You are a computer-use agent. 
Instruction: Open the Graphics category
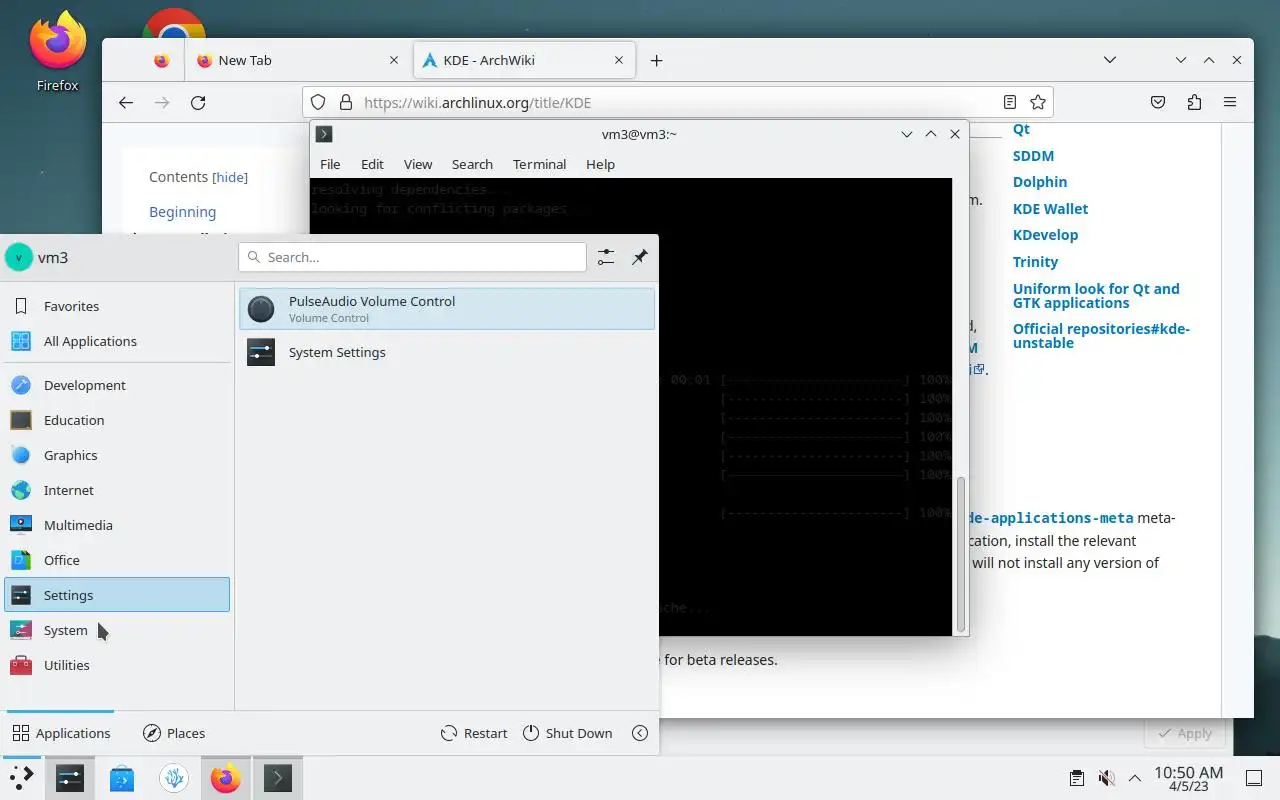click(117, 455)
